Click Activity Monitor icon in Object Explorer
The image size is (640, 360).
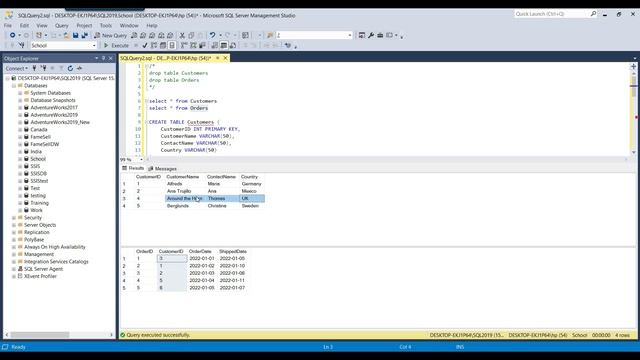(x=79, y=68)
